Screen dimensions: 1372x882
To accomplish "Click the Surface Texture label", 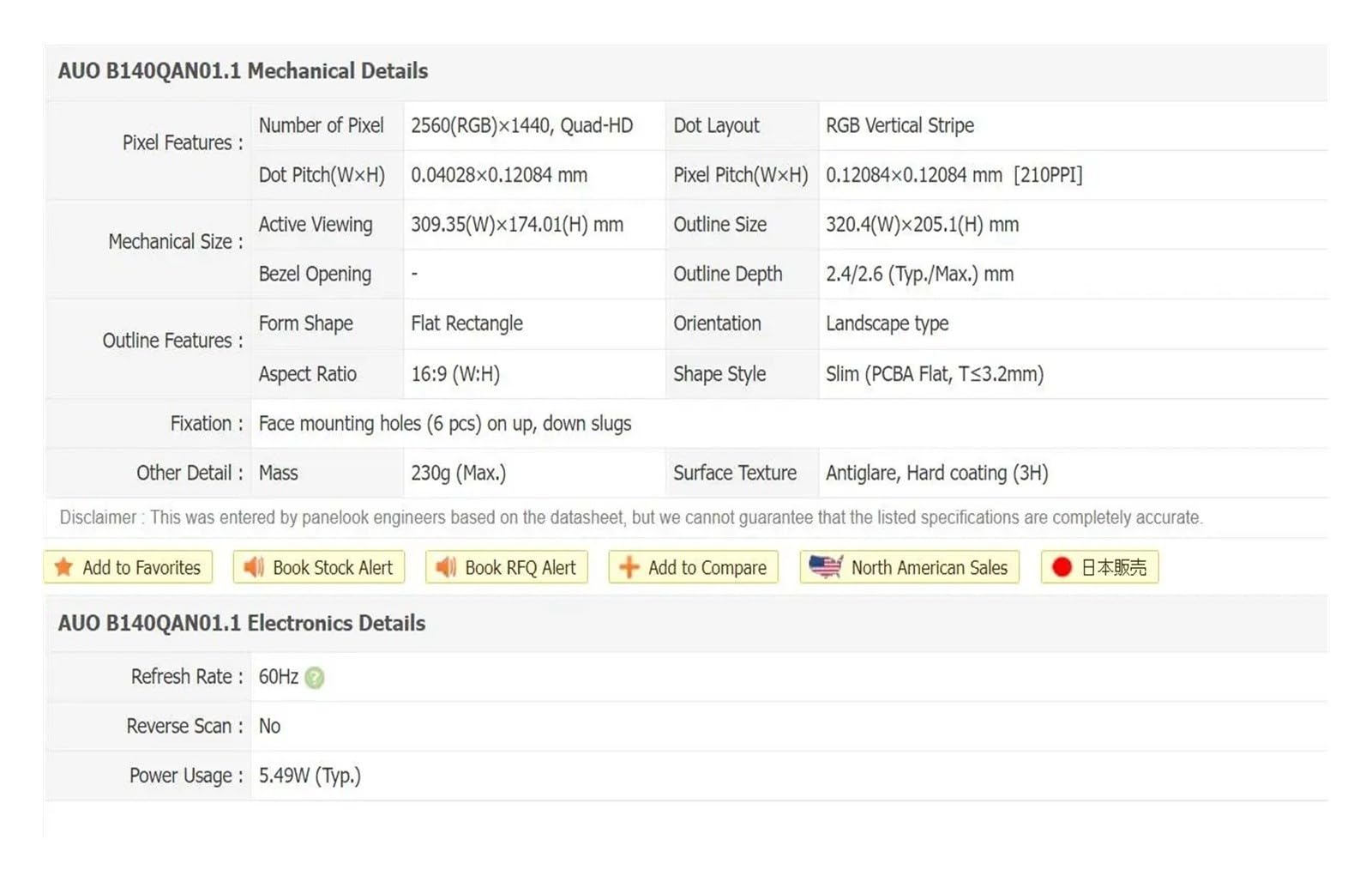I will [734, 474].
